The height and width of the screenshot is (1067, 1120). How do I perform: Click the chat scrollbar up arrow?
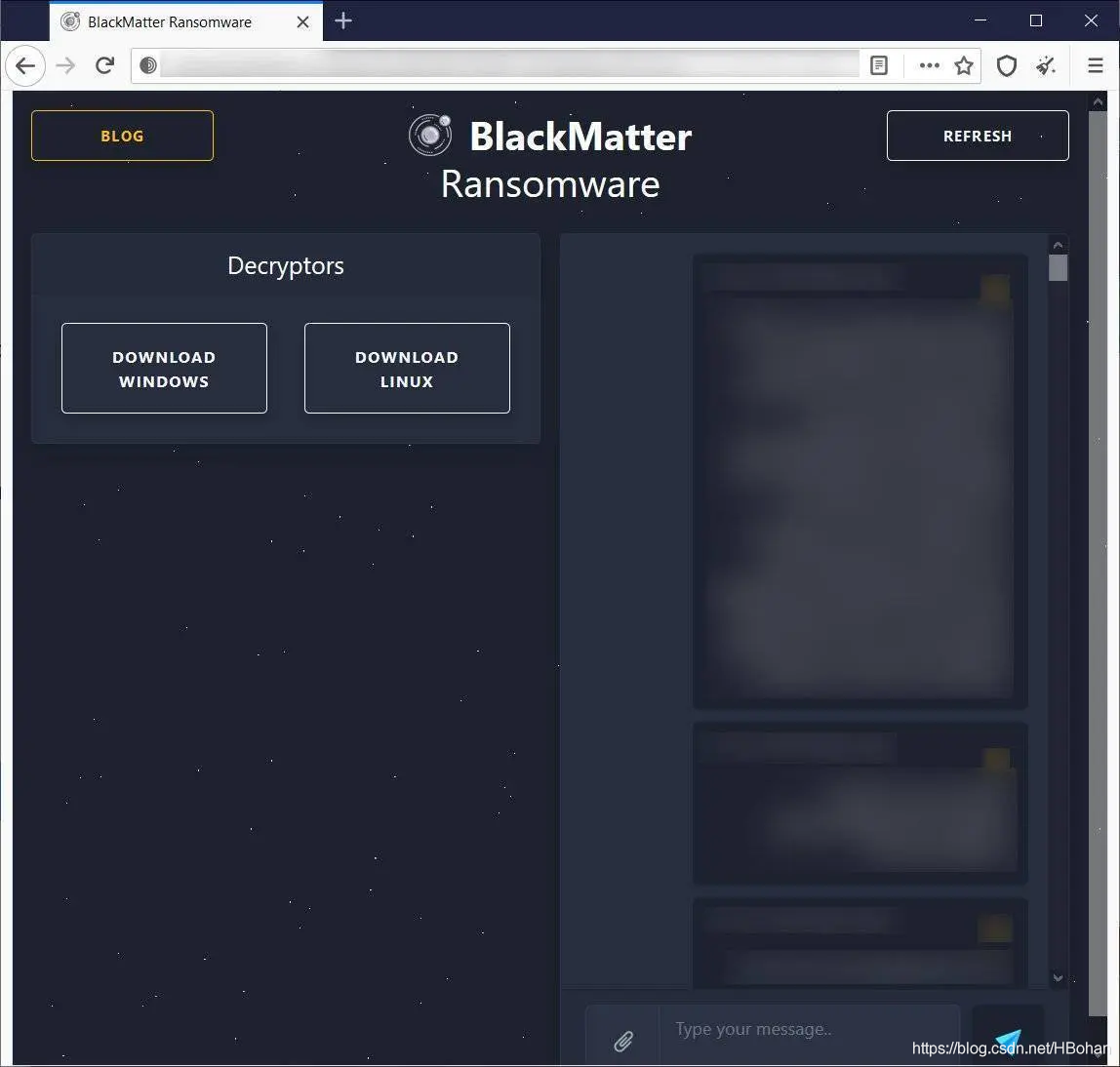(1058, 245)
